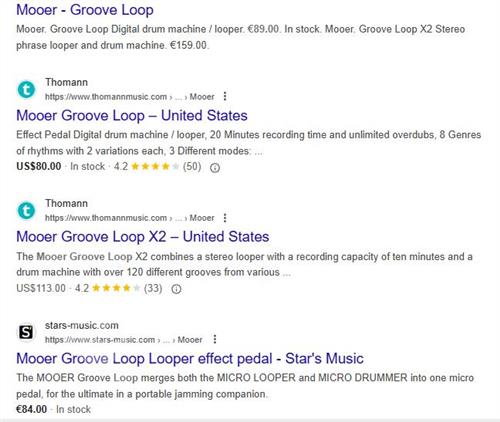The height and width of the screenshot is (422, 500).
Task: Click star rating of the US$113.00 result
Action: 116,288
